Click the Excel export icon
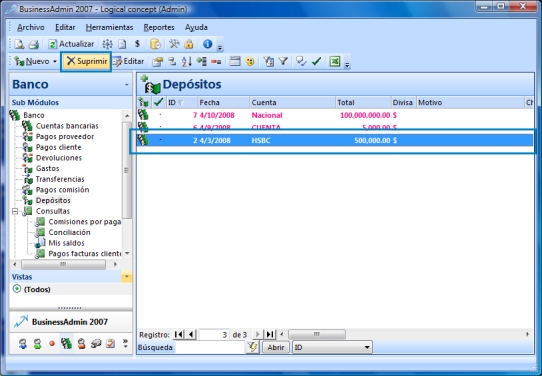Screen dimensions: 542x376 tap(335, 62)
